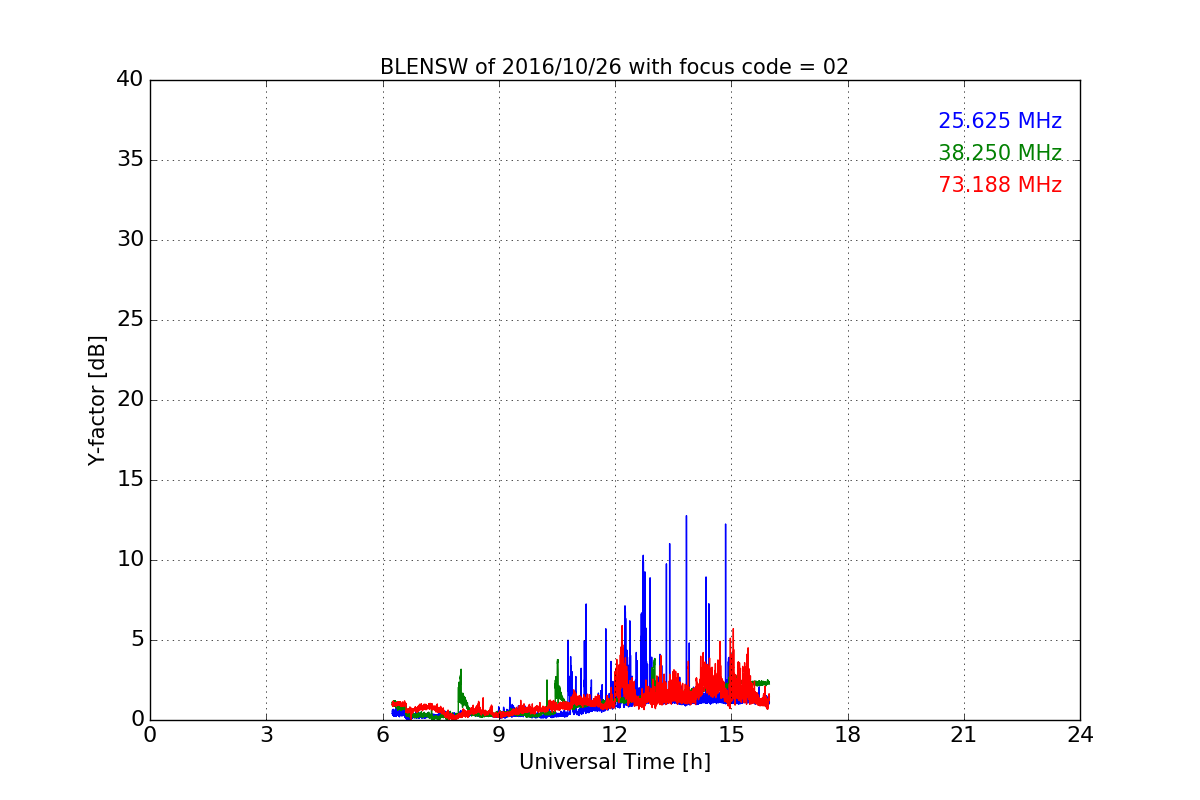Click x-axis tick label 21

click(964, 735)
